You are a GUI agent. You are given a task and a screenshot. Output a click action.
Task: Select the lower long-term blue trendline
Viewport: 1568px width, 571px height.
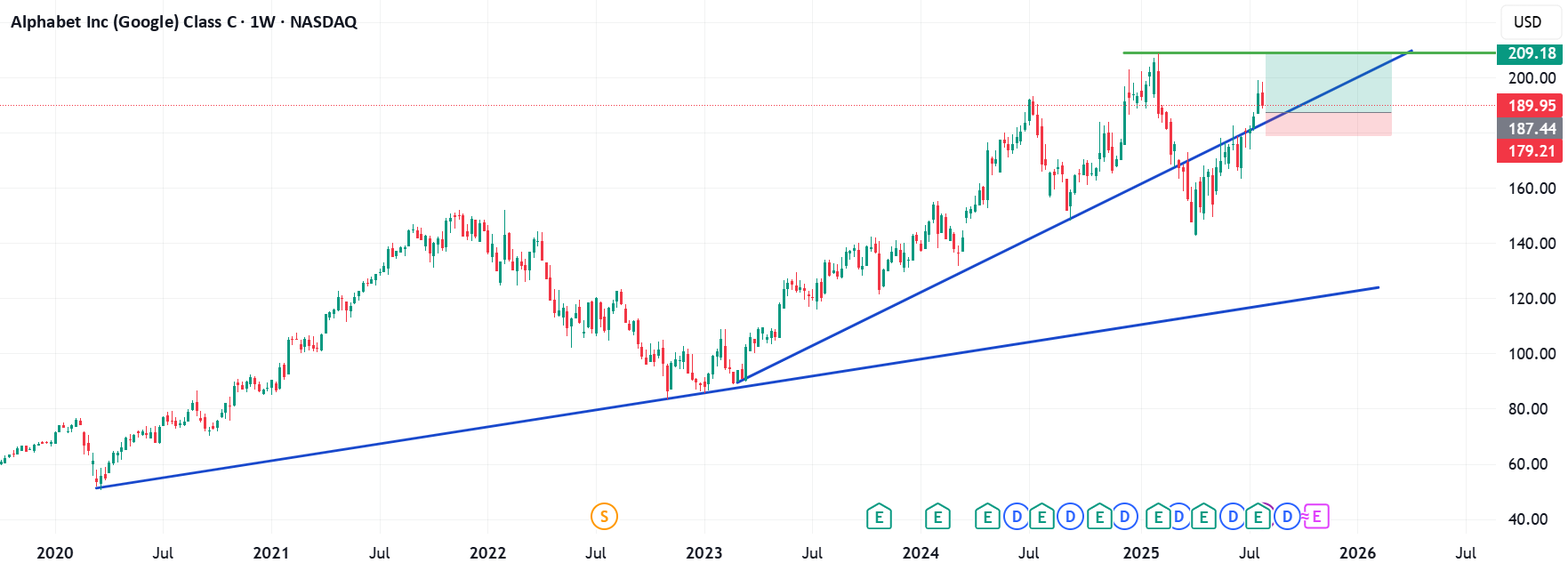tap(737, 388)
